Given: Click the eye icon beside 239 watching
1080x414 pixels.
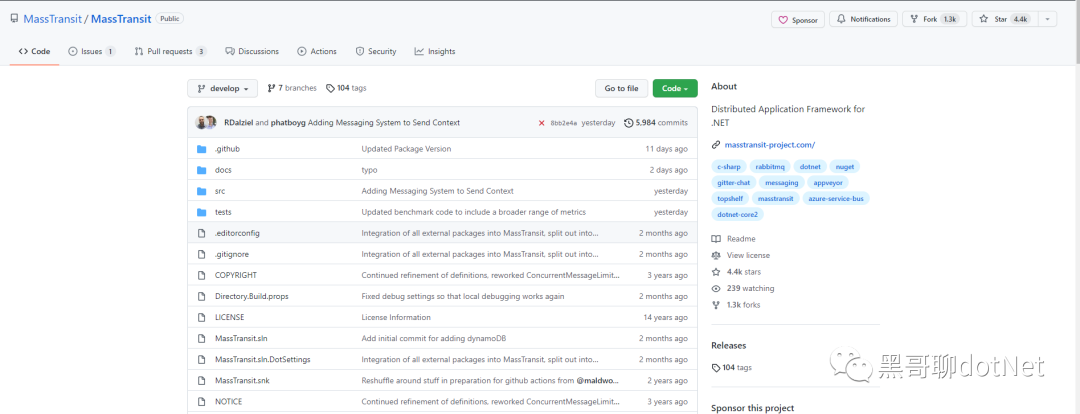Looking at the screenshot, I should click(716, 289).
